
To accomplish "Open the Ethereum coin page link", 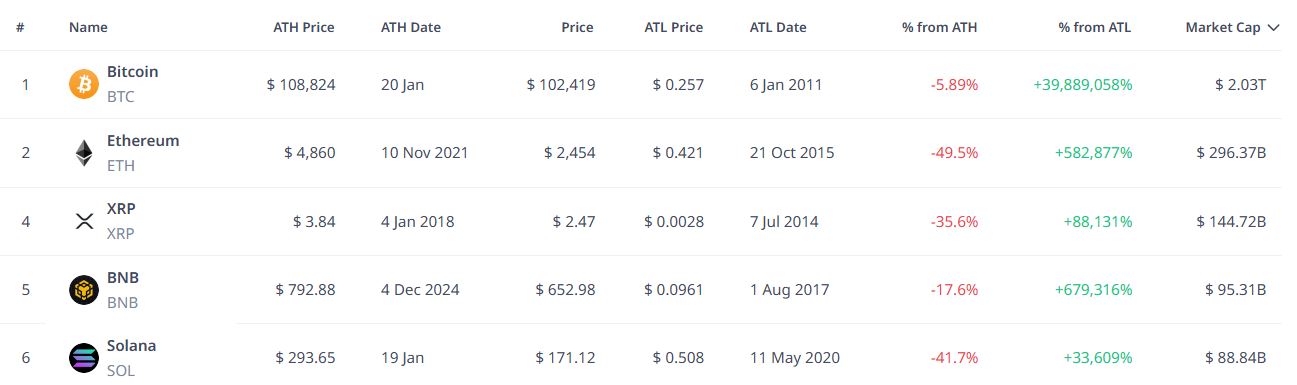I will pos(143,141).
